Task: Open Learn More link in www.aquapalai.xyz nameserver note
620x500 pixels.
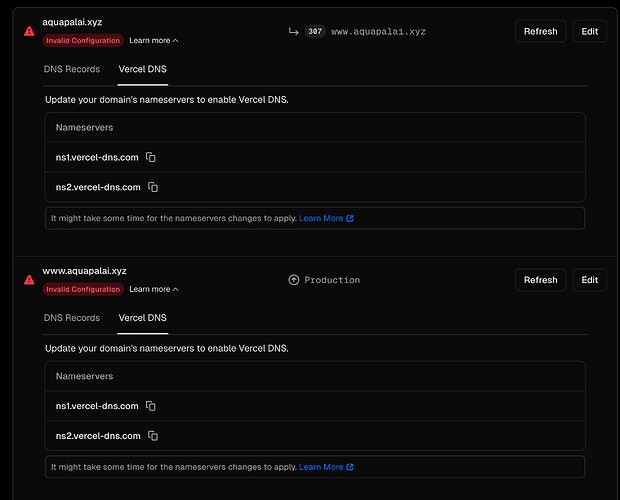Action: (x=326, y=467)
